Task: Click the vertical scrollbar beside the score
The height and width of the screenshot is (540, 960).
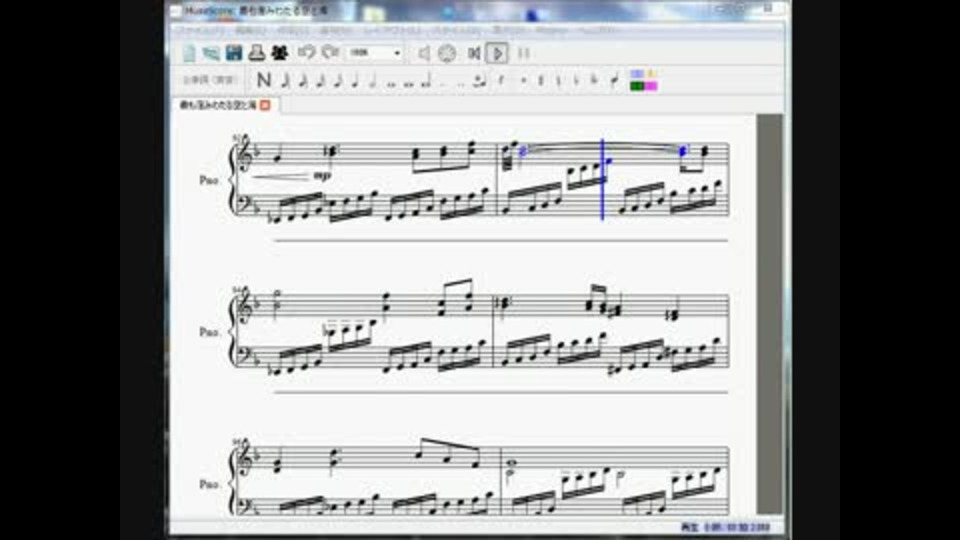Action: (x=770, y=313)
